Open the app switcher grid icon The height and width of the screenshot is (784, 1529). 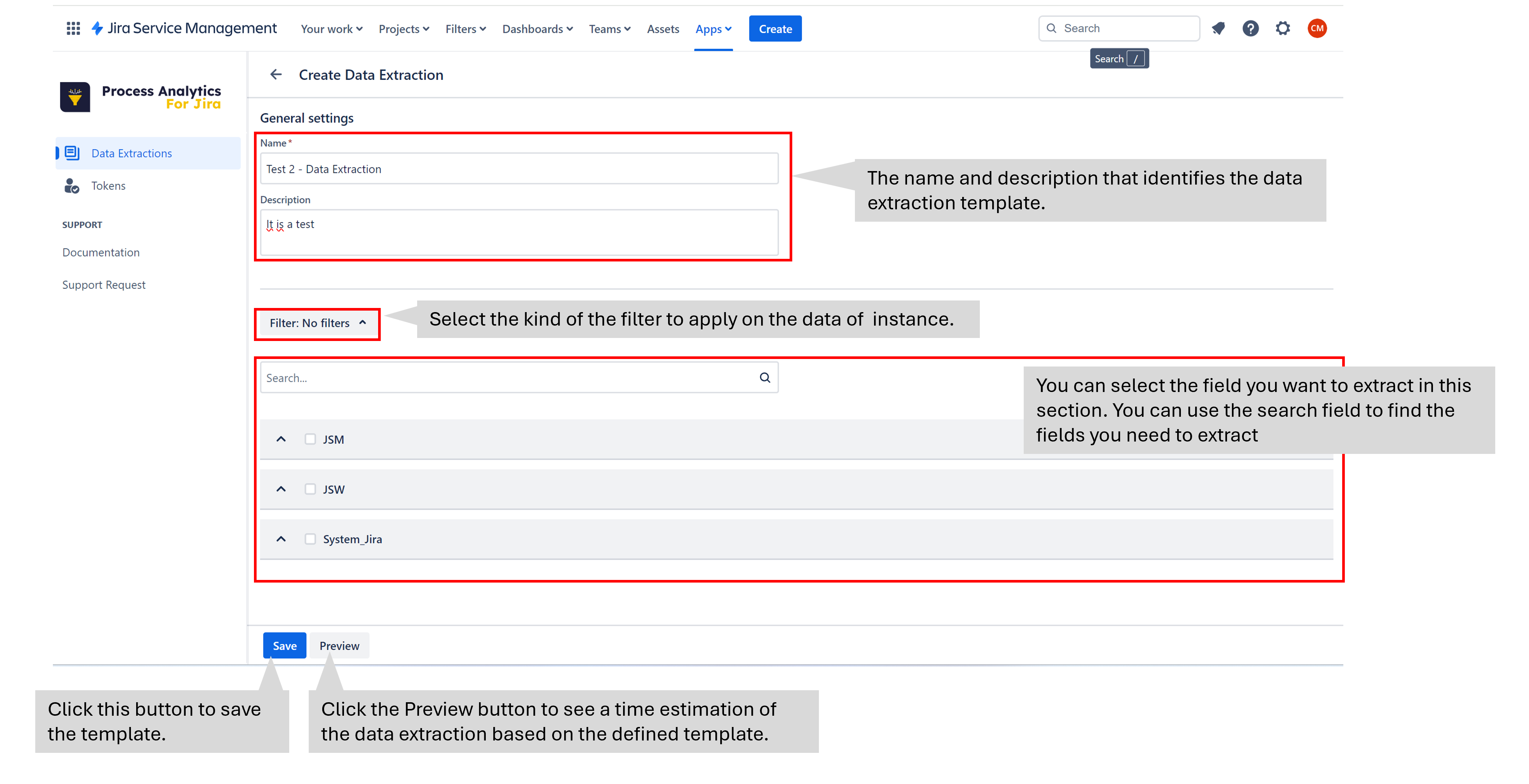(73, 29)
